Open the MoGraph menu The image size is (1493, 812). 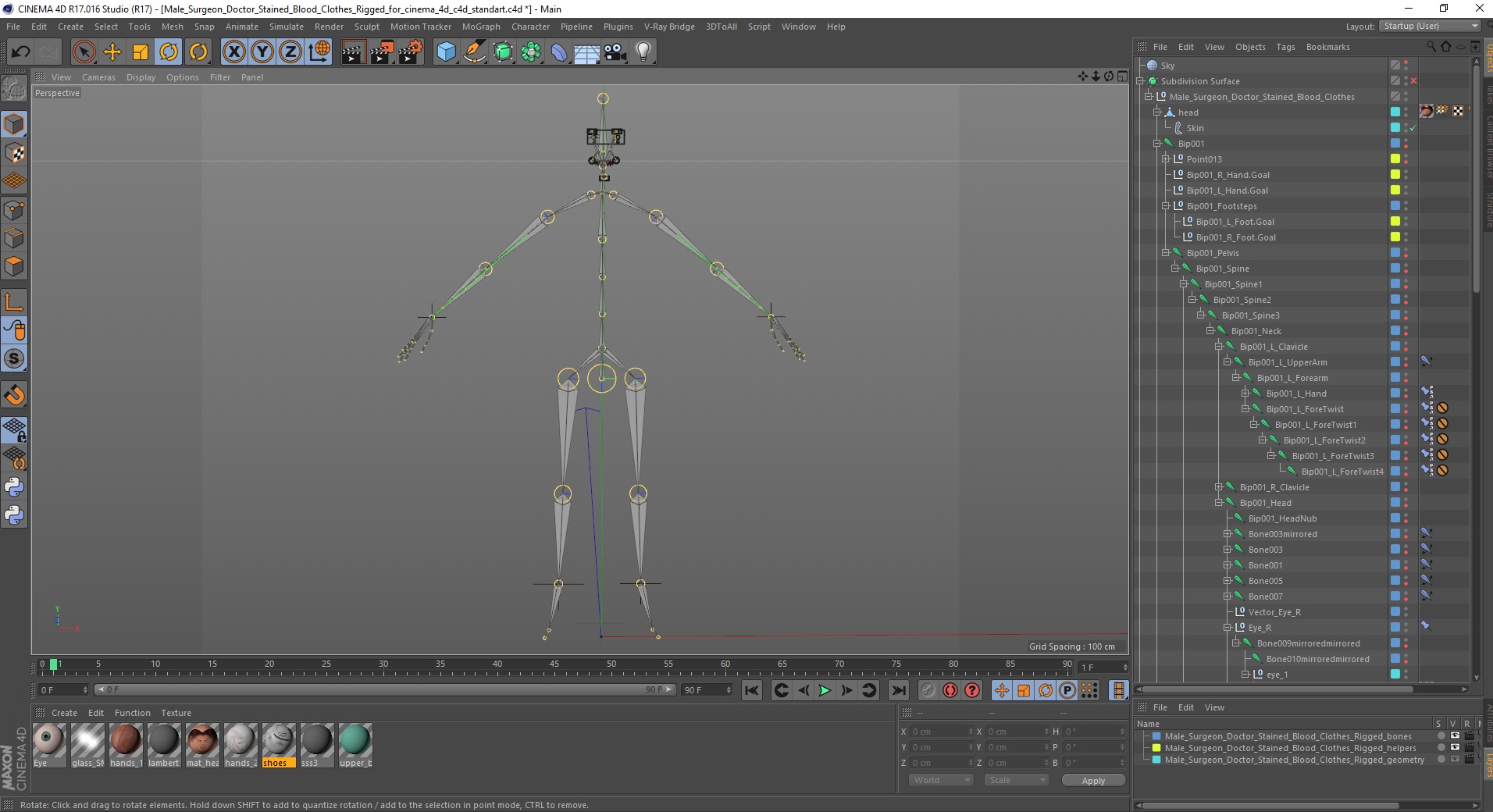pyautogui.click(x=481, y=27)
